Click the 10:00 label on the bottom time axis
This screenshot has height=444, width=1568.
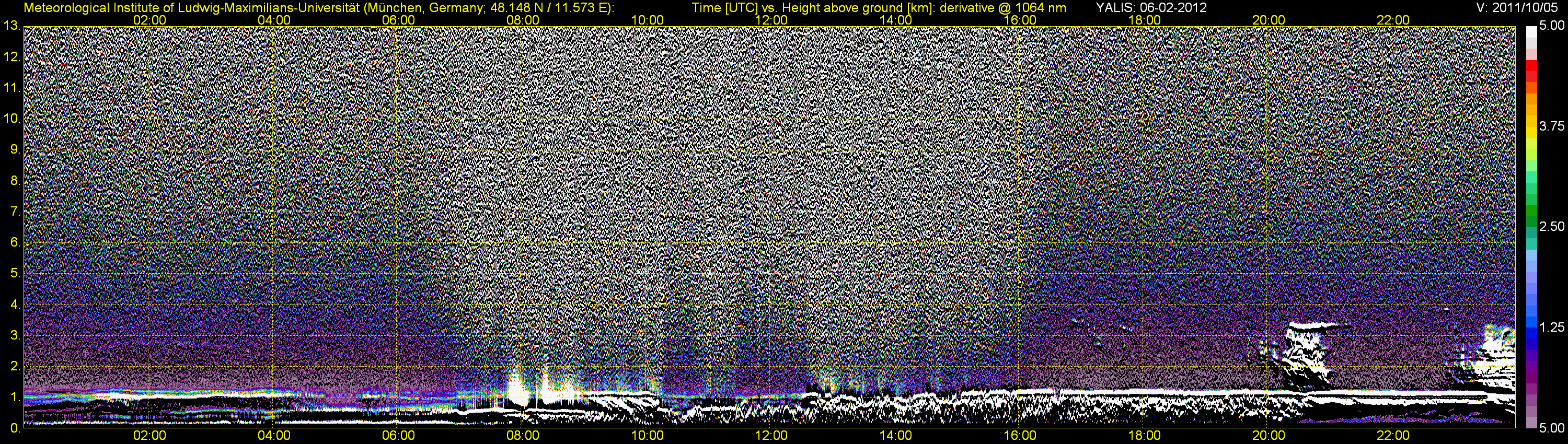(647, 436)
